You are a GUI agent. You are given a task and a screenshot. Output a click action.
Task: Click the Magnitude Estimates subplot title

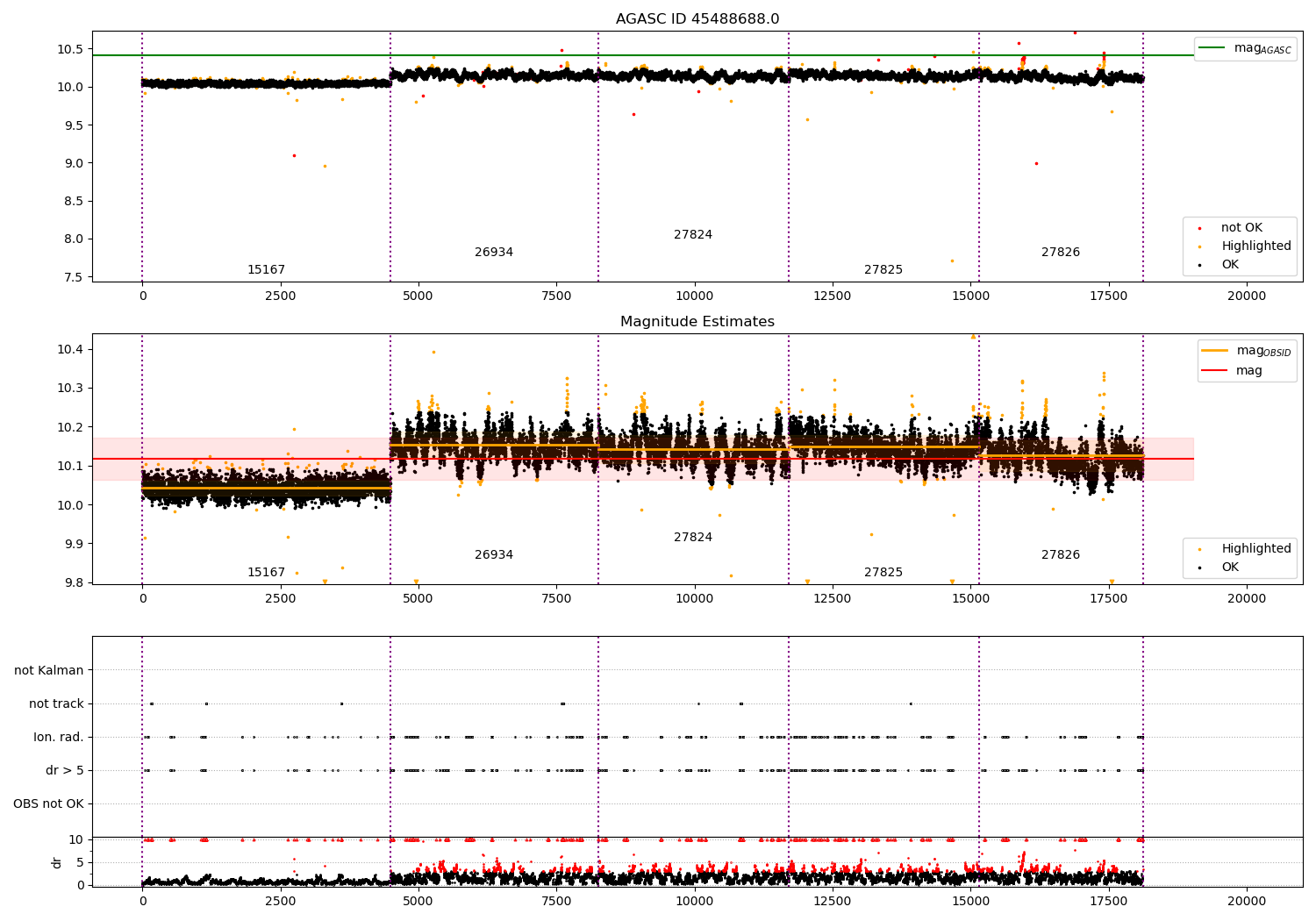697,322
